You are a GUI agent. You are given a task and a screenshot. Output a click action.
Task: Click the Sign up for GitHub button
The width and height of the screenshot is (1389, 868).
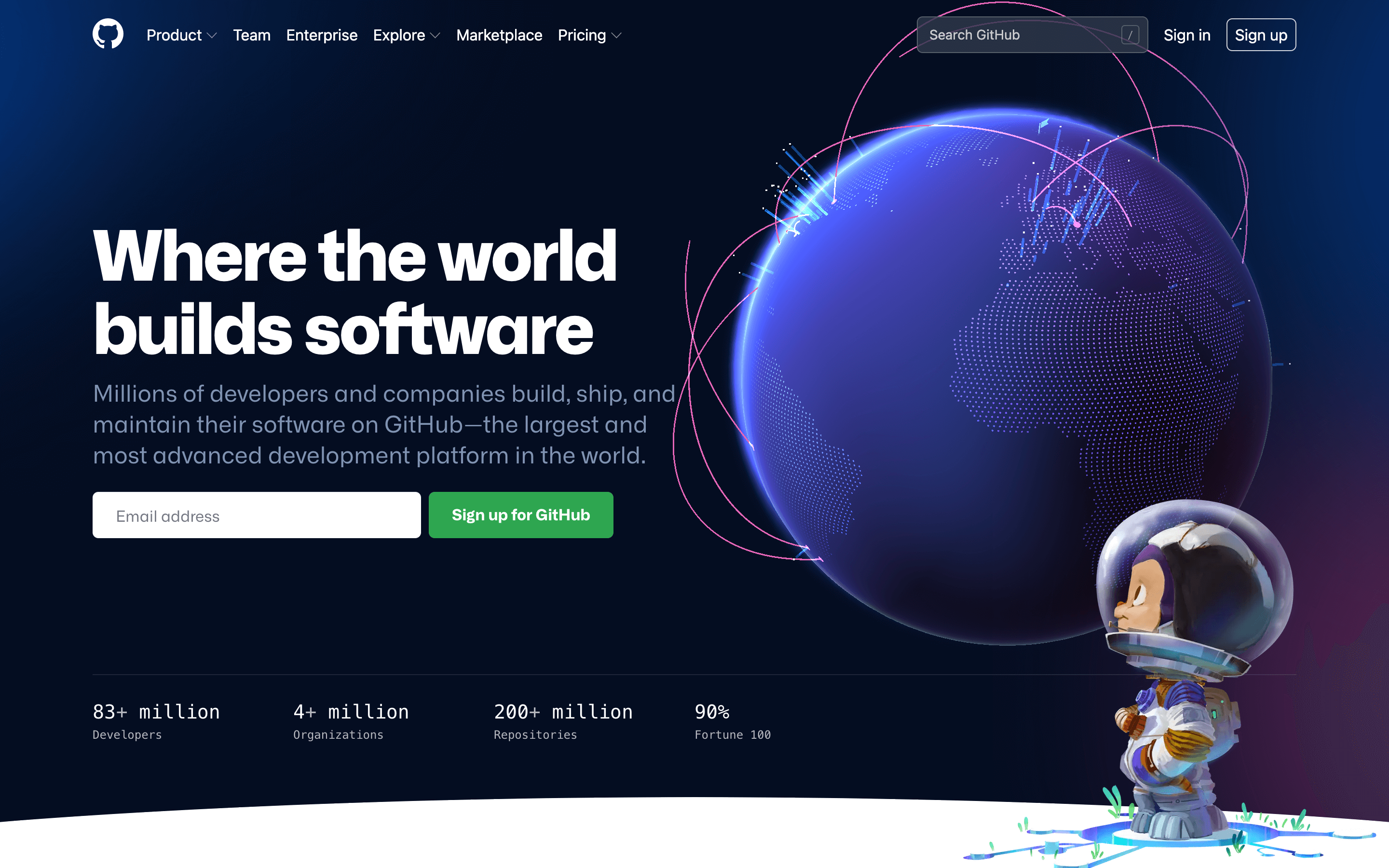(521, 515)
